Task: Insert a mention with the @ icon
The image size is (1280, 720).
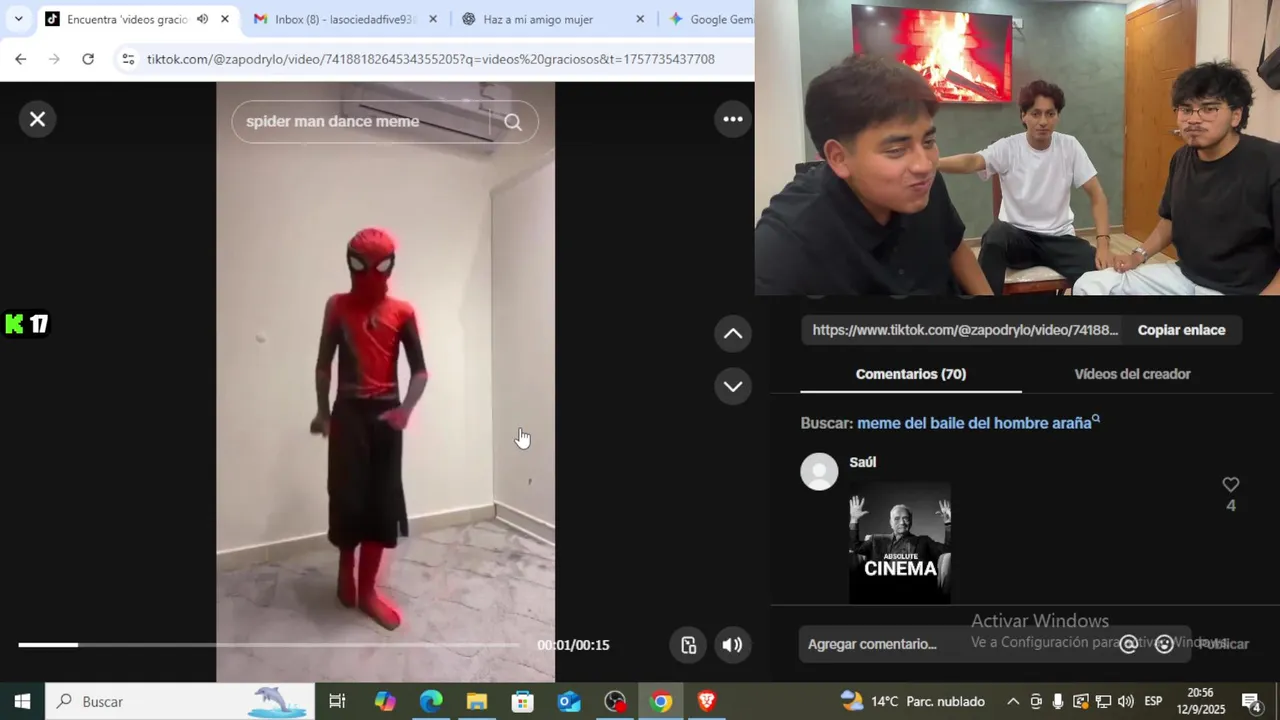Action: [x=1128, y=644]
